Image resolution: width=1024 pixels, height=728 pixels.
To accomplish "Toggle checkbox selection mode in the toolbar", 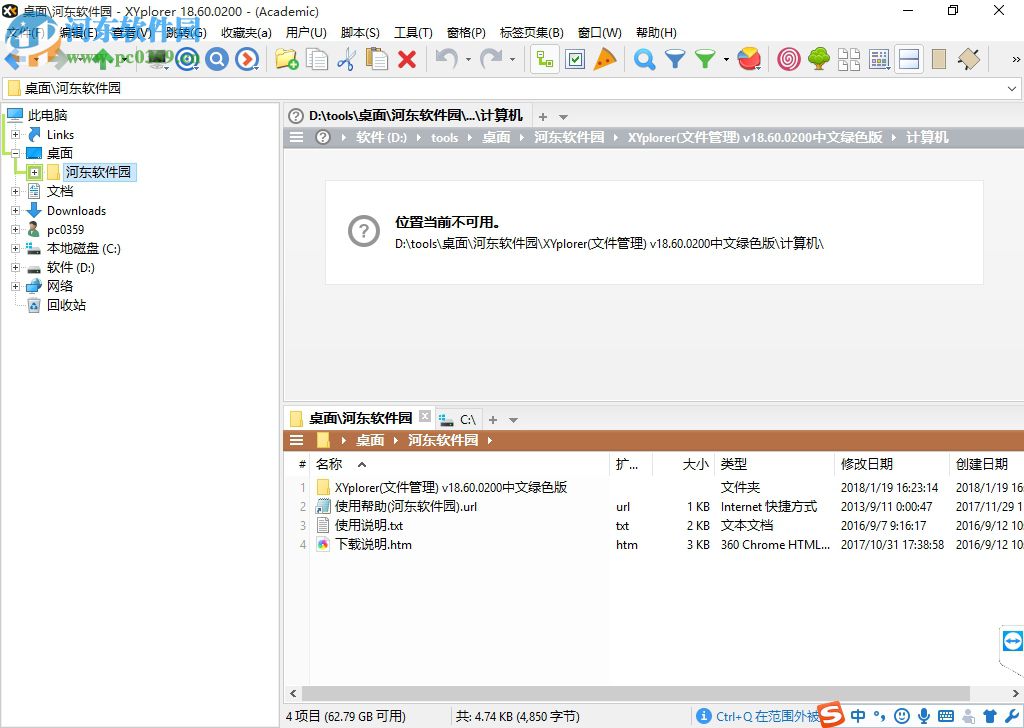I will [x=575, y=59].
